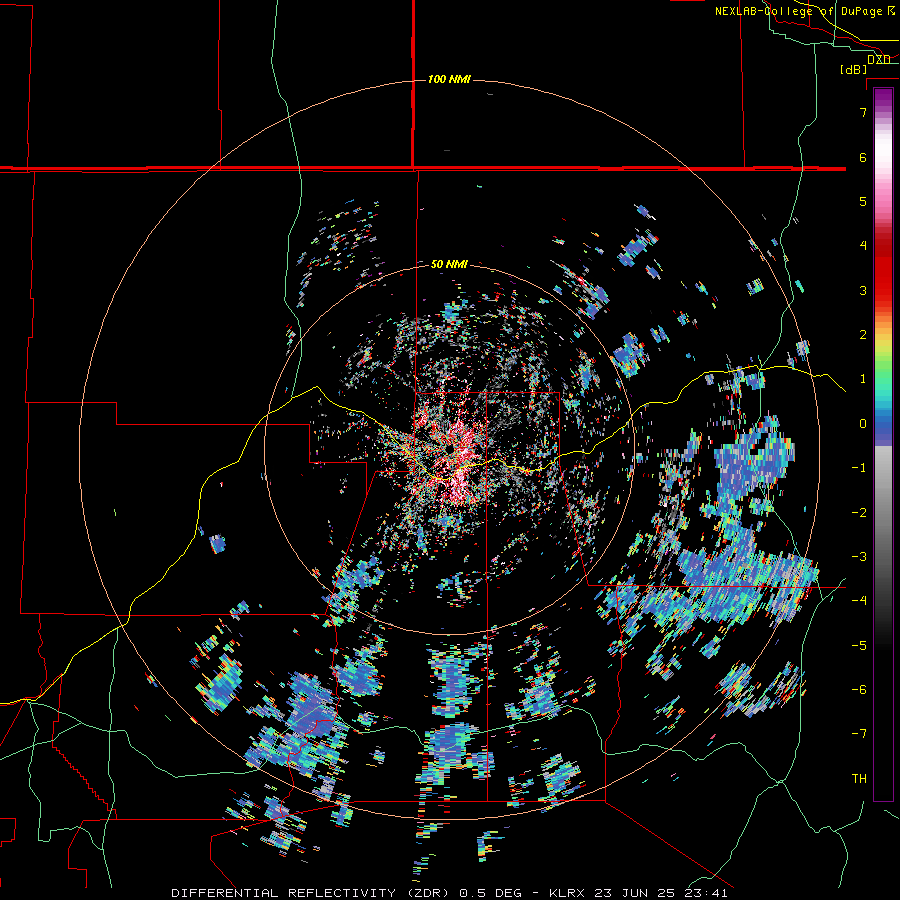Click the -5 value on the scale

(x=859, y=646)
